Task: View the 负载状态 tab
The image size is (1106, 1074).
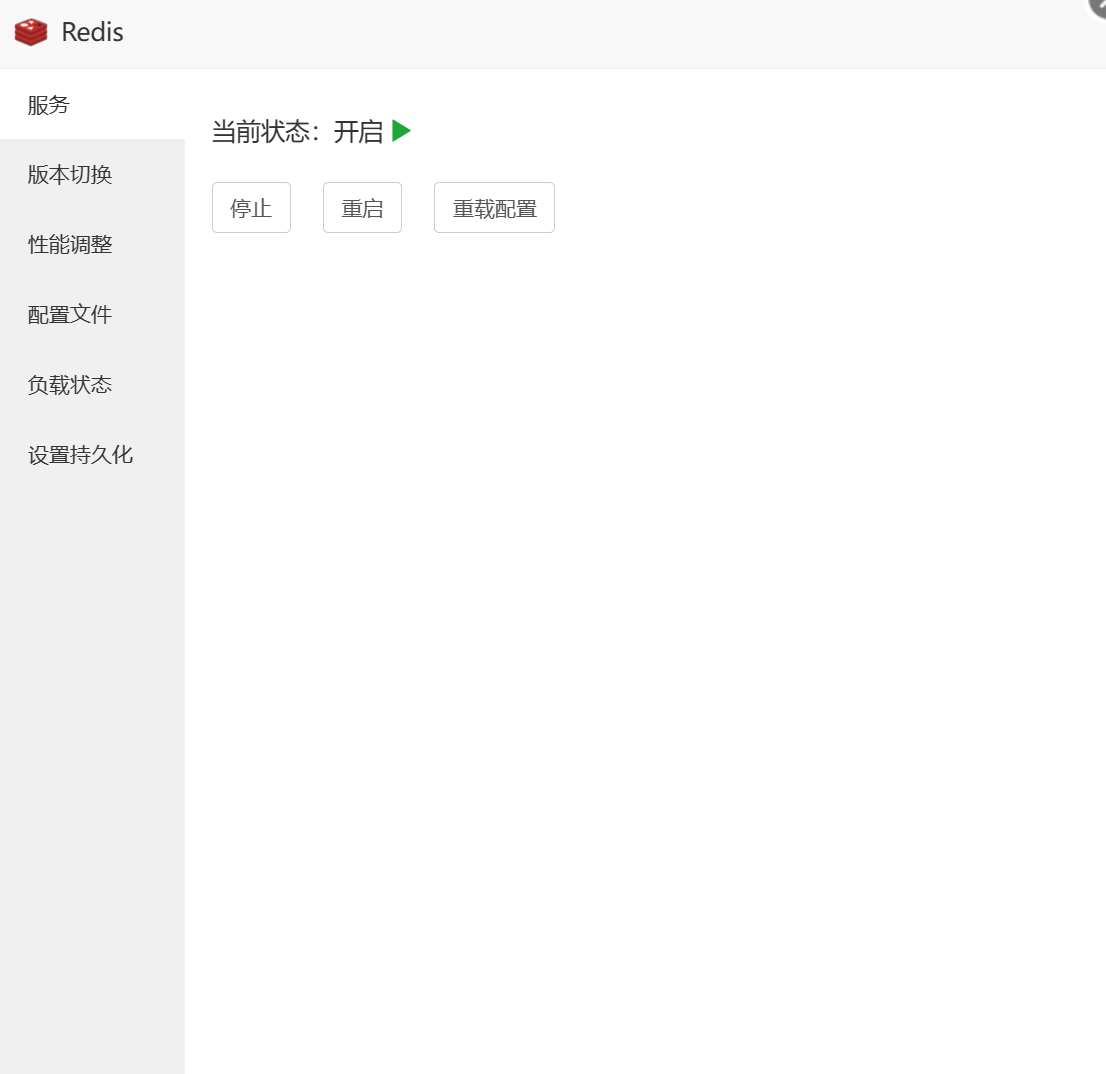Action: pyautogui.click(x=92, y=384)
